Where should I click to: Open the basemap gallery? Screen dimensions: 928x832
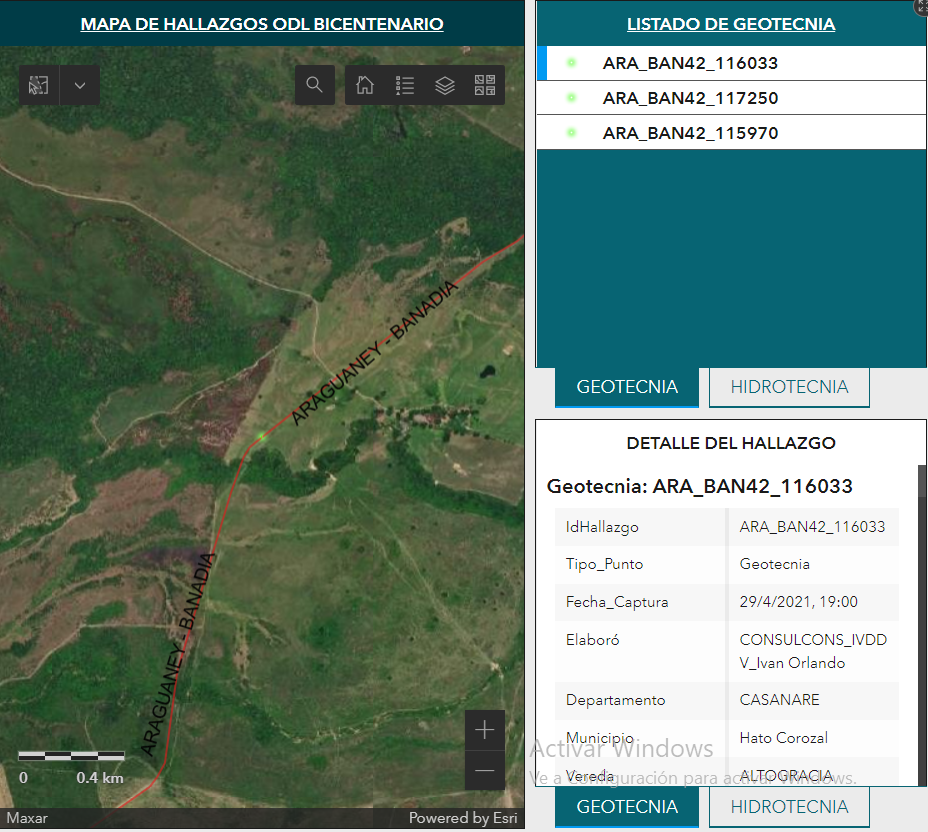[485, 86]
